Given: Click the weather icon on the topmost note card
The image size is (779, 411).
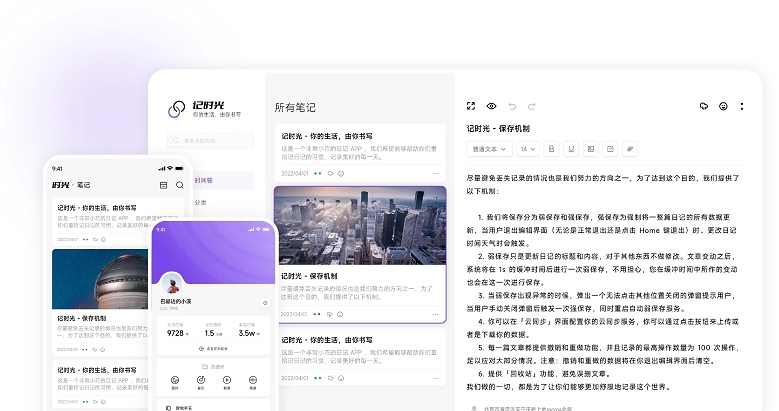Looking at the screenshot, I should click(x=330, y=173).
